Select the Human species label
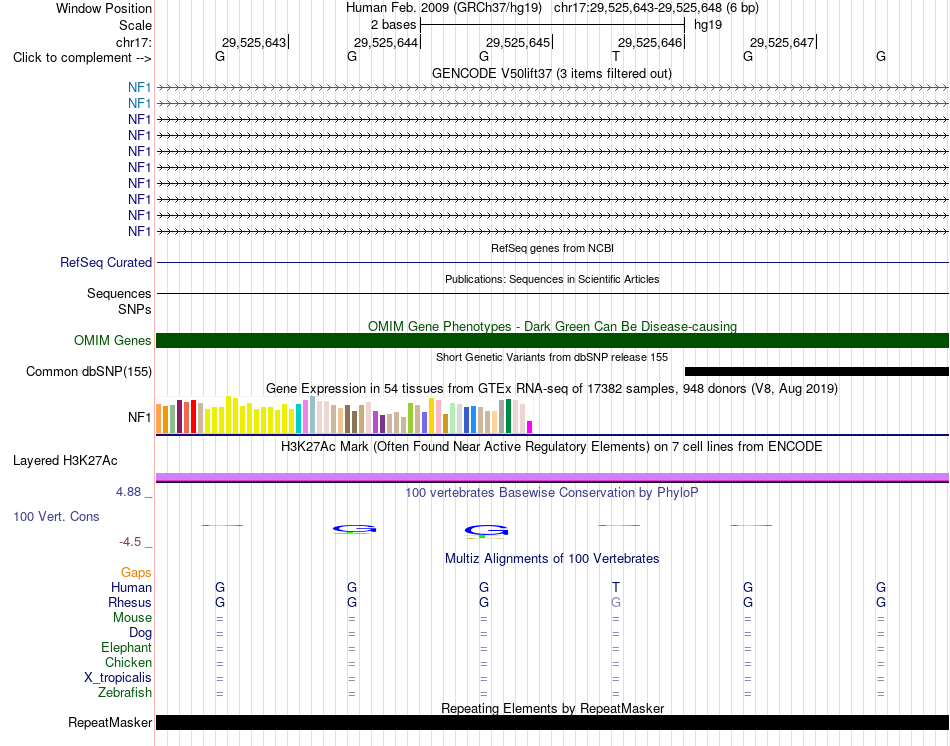The width and height of the screenshot is (950, 746). coord(131,587)
